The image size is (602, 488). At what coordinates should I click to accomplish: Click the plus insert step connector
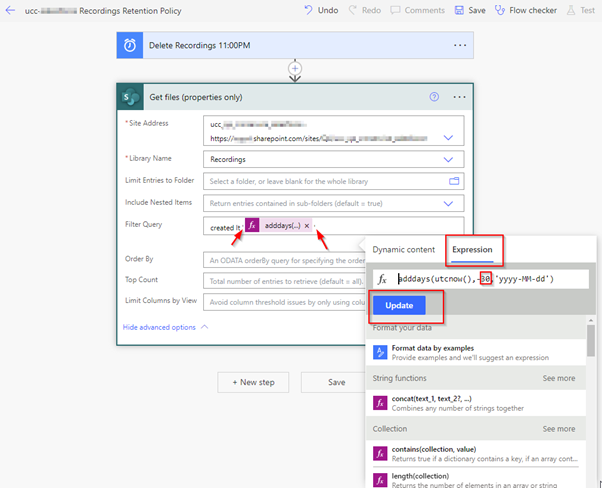pos(295,70)
